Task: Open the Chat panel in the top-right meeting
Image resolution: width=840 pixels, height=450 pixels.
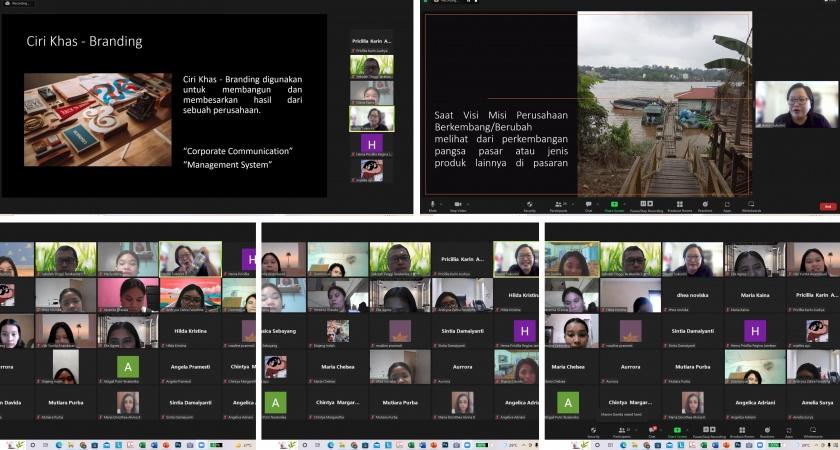Action: coord(588,204)
